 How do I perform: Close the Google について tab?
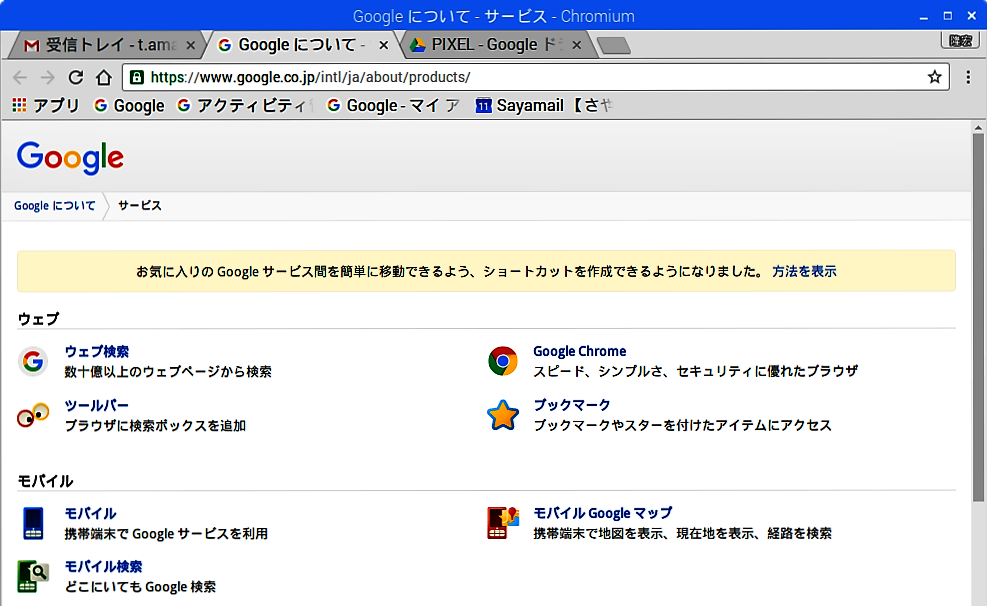(x=383, y=45)
